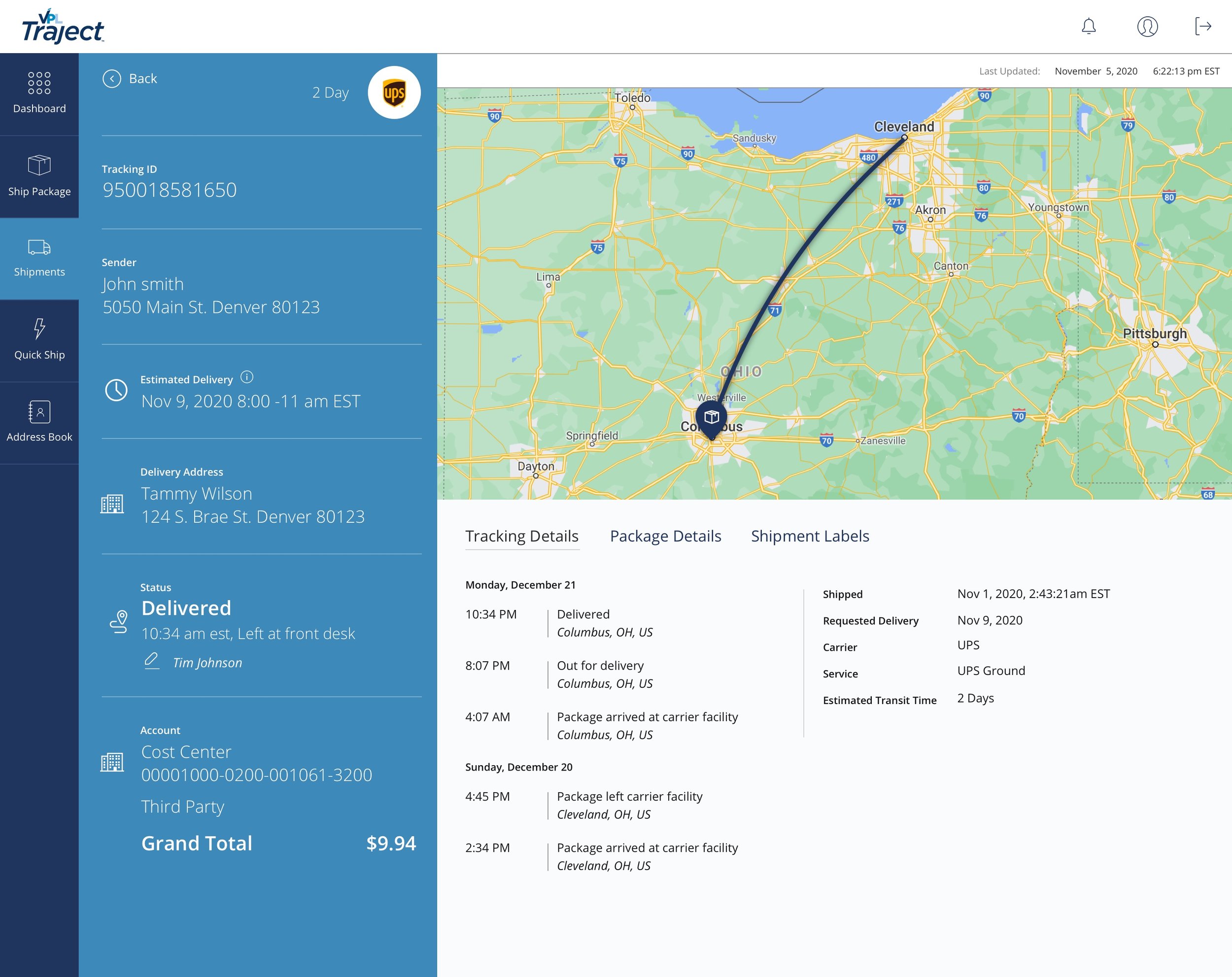Open the notifications bell icon
Screen dimensions: 1232x977
(x=1089, y=26)
